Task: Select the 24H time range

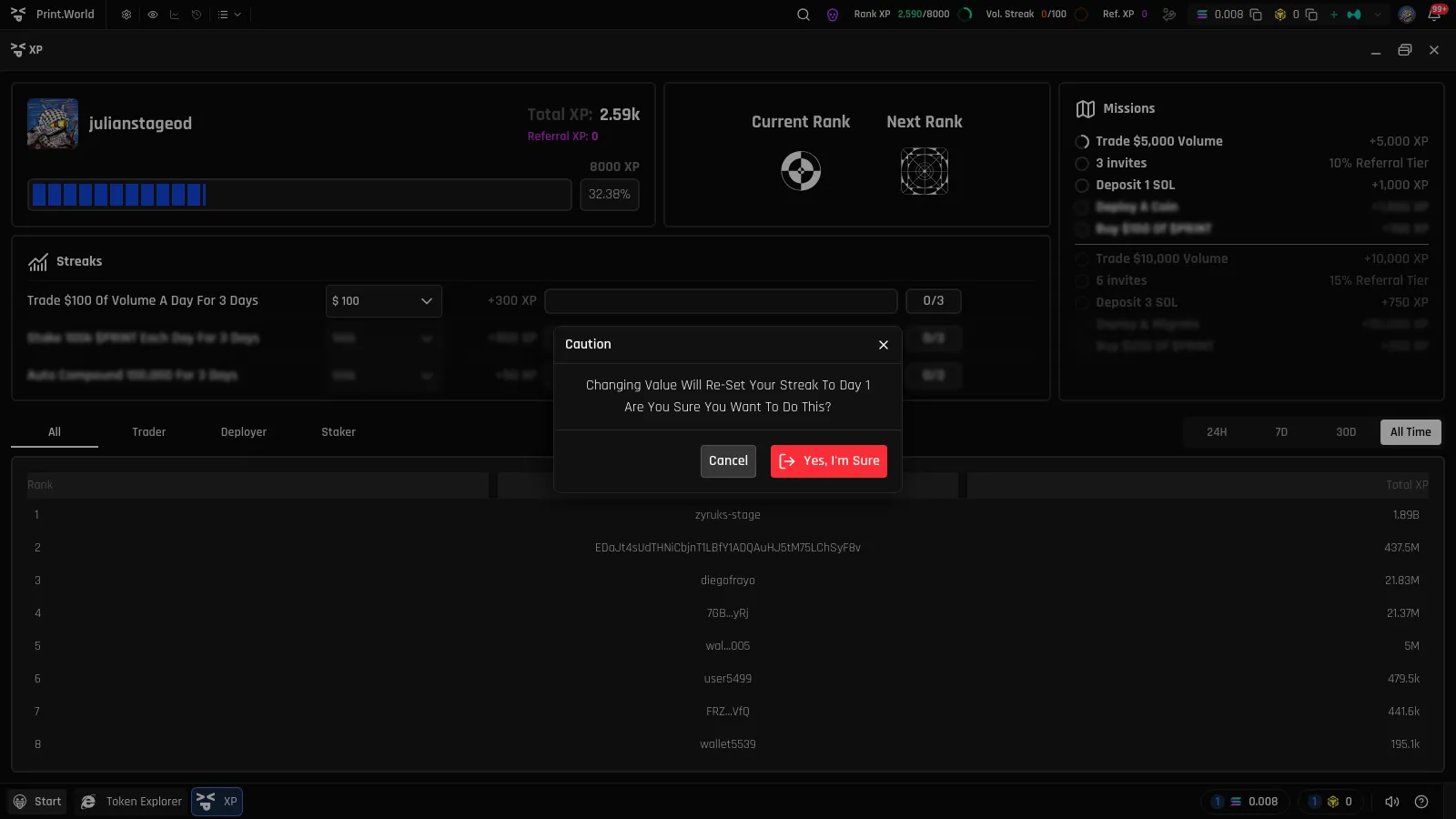Action: pyautogui.click(x=1217, y=432)
